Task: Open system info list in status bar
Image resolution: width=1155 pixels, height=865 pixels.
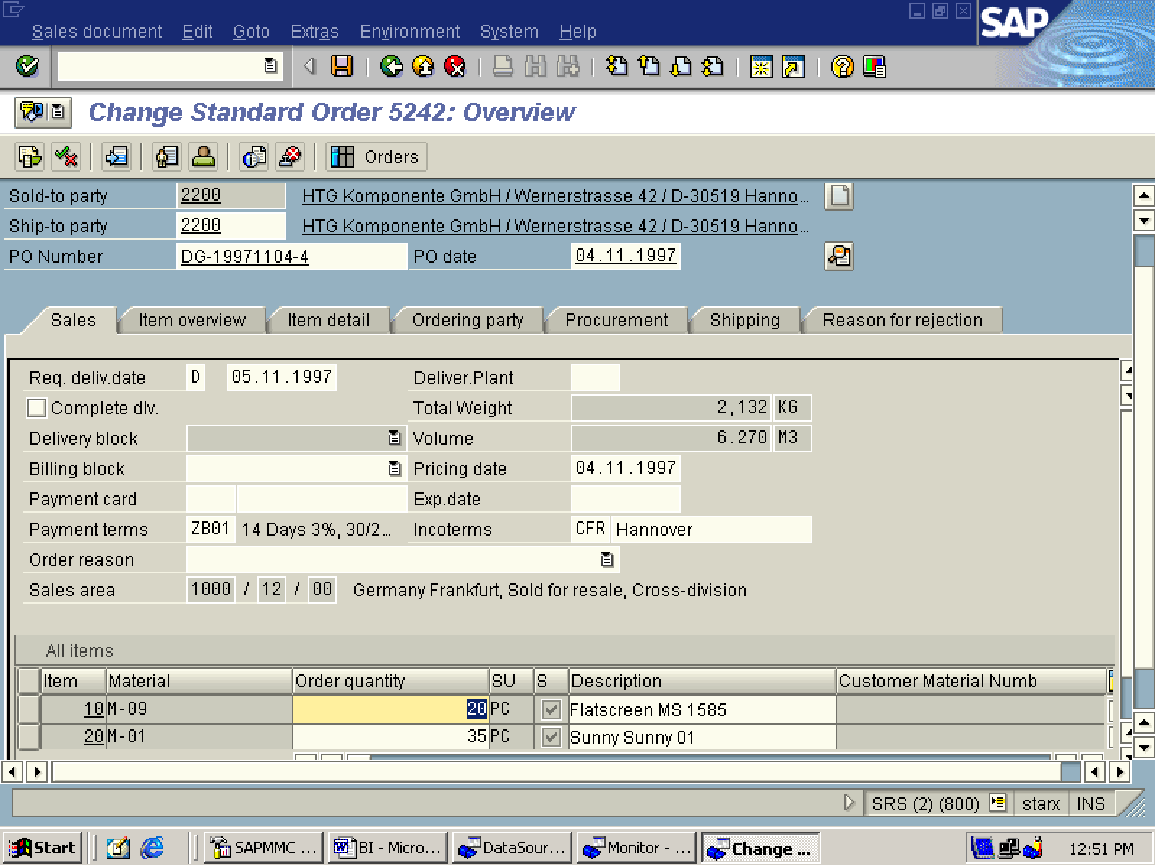Action: point(997,802)
